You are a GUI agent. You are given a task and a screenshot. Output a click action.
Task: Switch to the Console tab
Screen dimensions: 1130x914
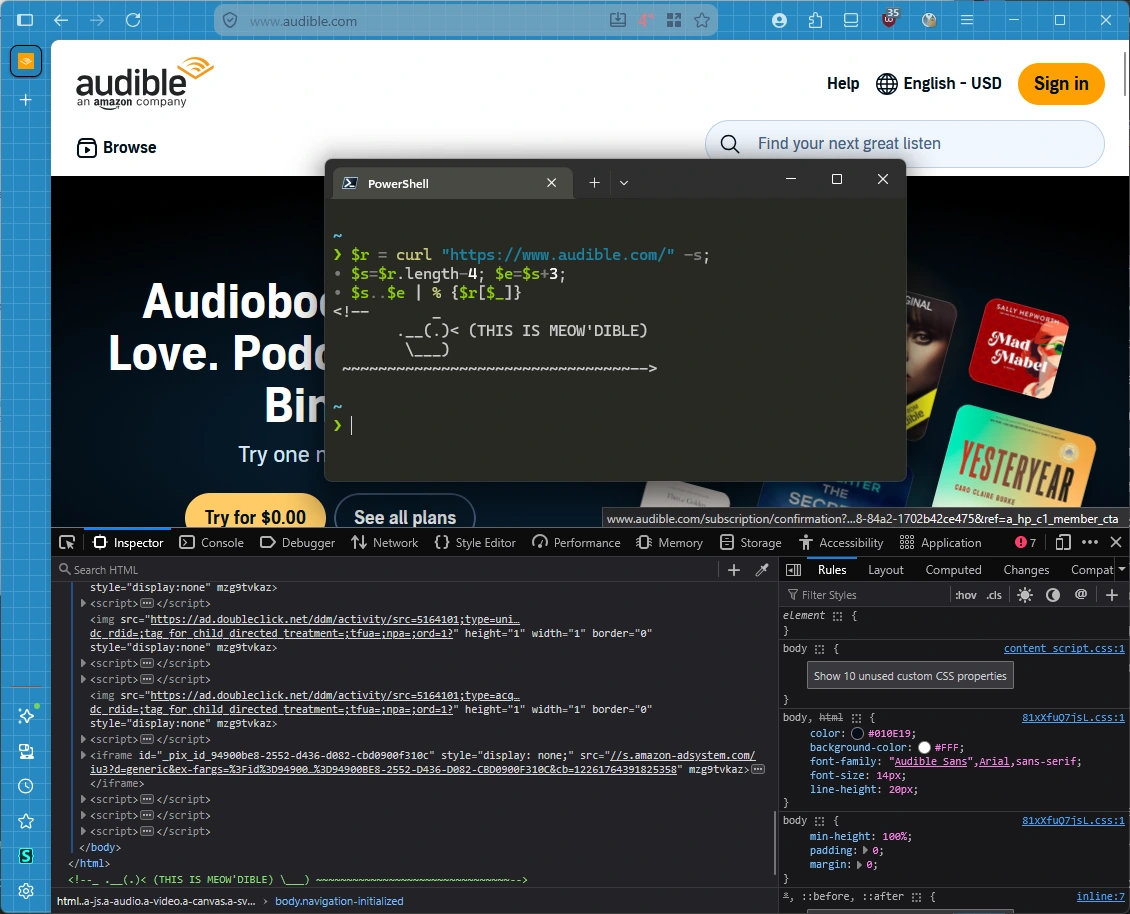212,543
